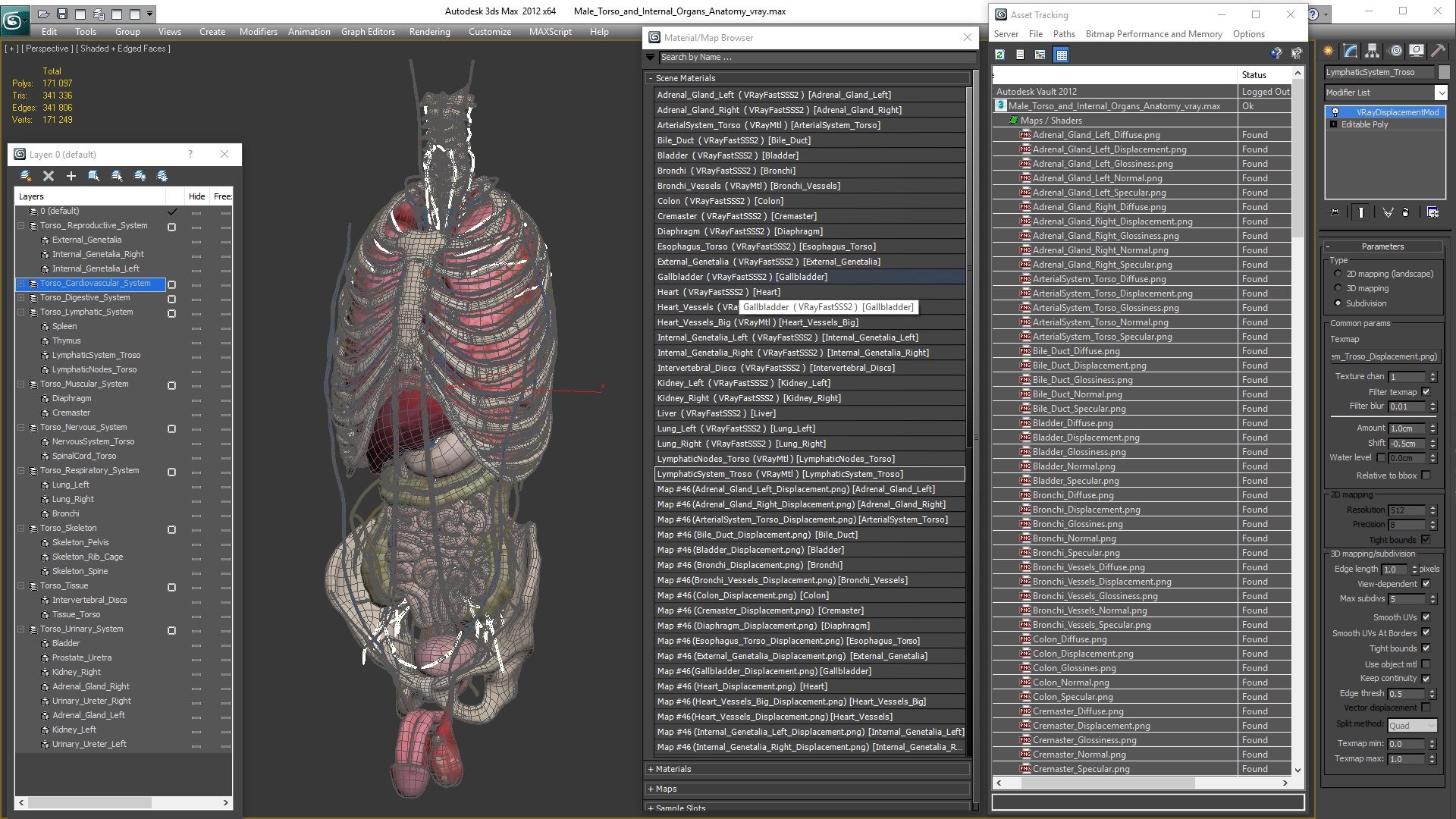Open the Hierarchy tab in command panel

click(x=1373, y=51)
